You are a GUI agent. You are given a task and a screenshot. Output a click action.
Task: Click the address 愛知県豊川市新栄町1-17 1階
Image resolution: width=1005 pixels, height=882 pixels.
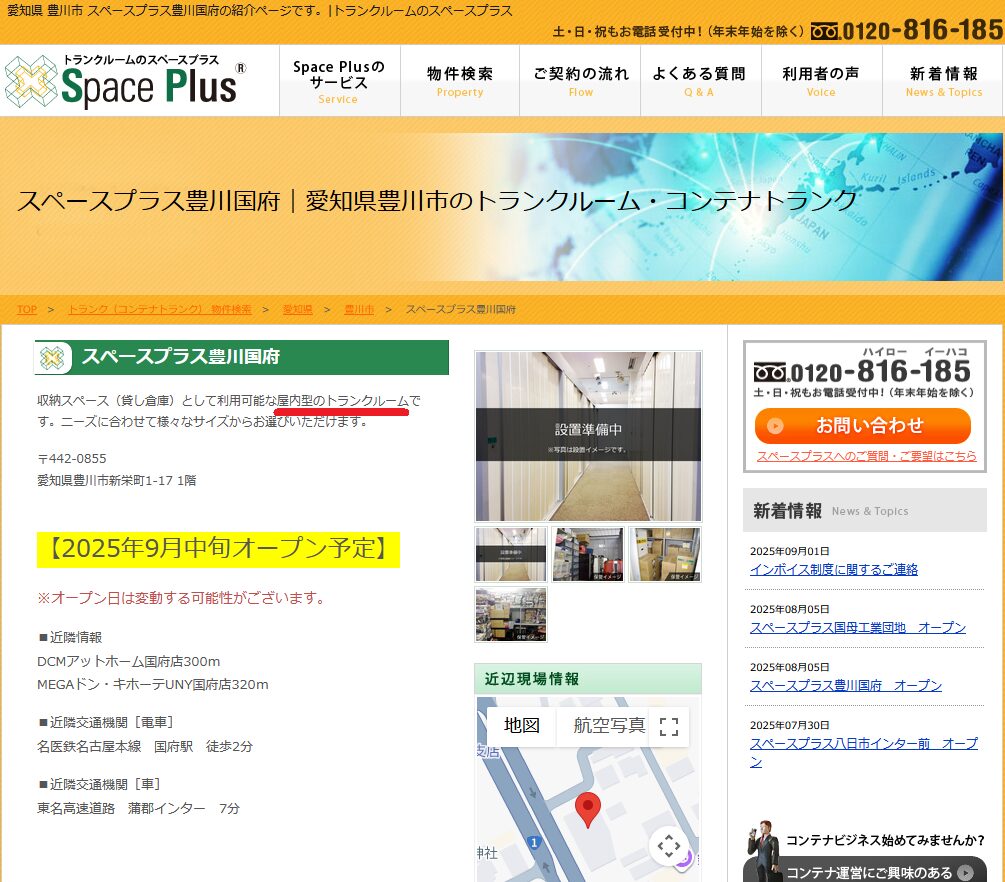(117, 480)
